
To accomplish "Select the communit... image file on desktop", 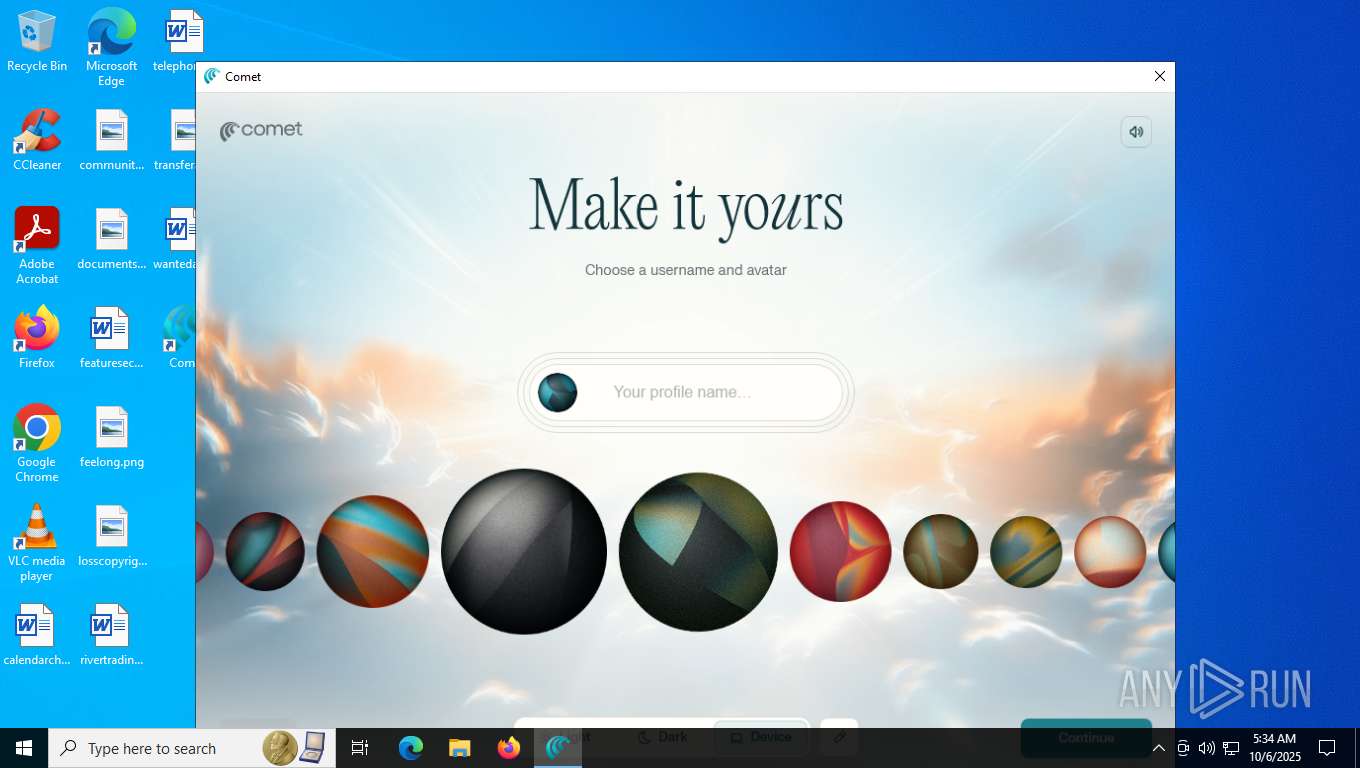I will (x=112, y=140).
